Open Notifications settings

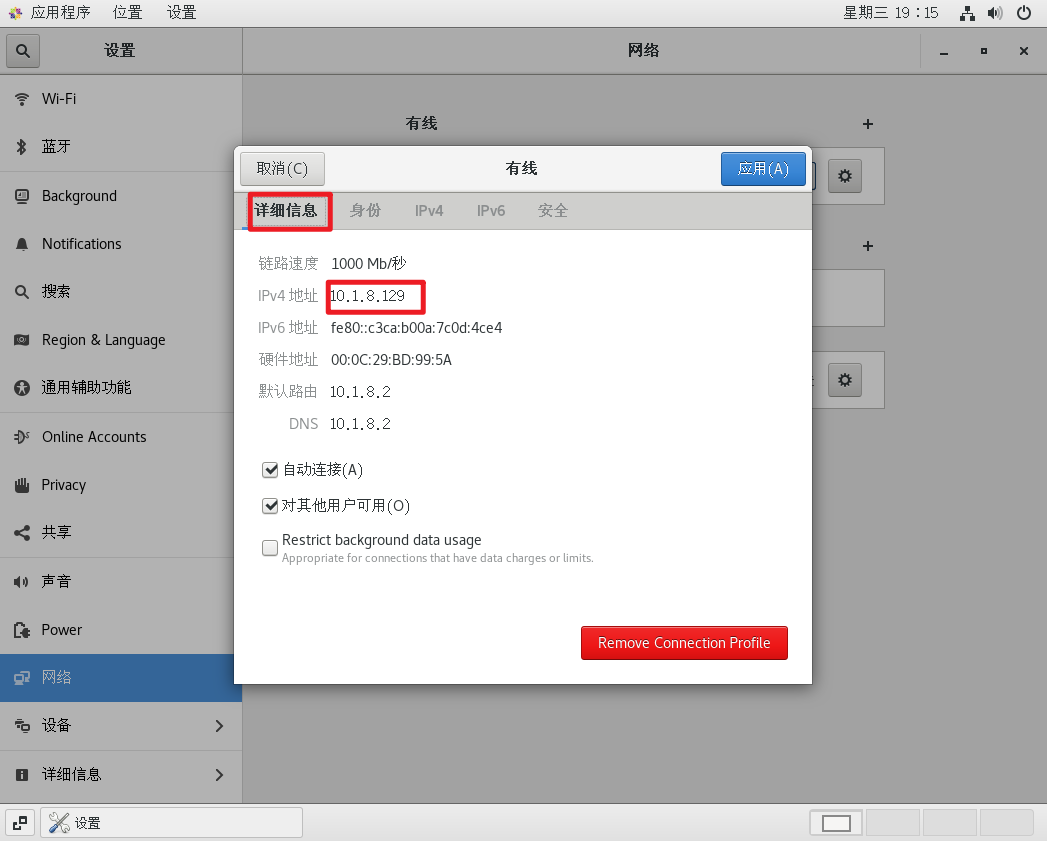tap(121, 244)
